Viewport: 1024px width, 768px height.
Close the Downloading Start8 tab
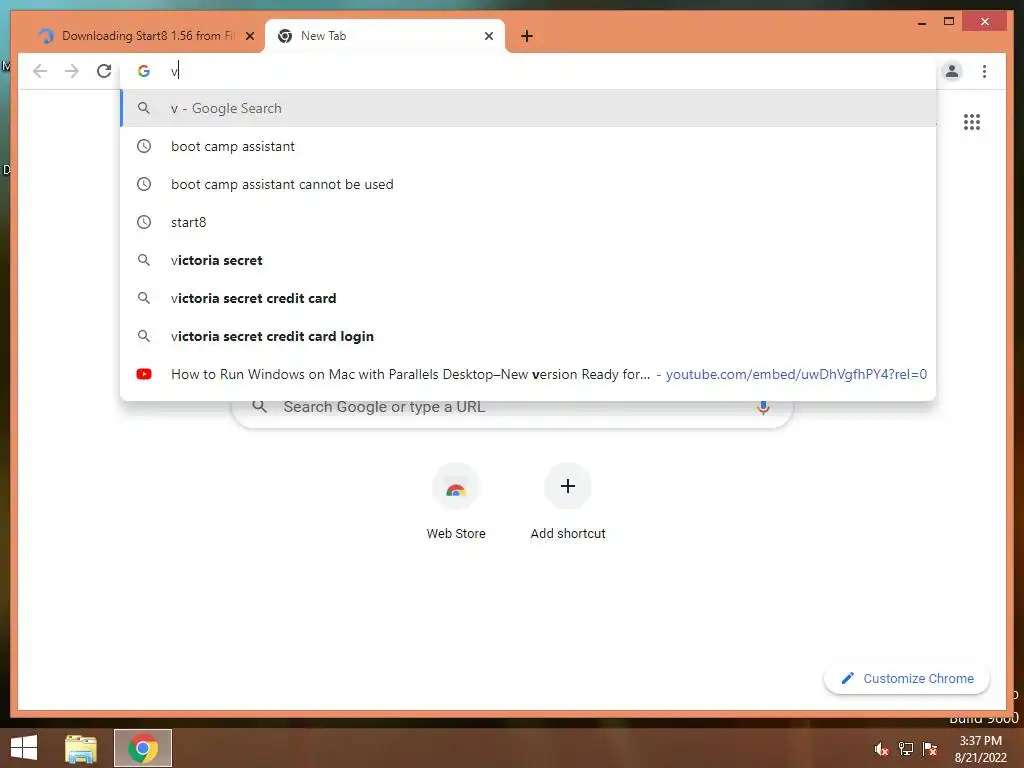[249, 36]
